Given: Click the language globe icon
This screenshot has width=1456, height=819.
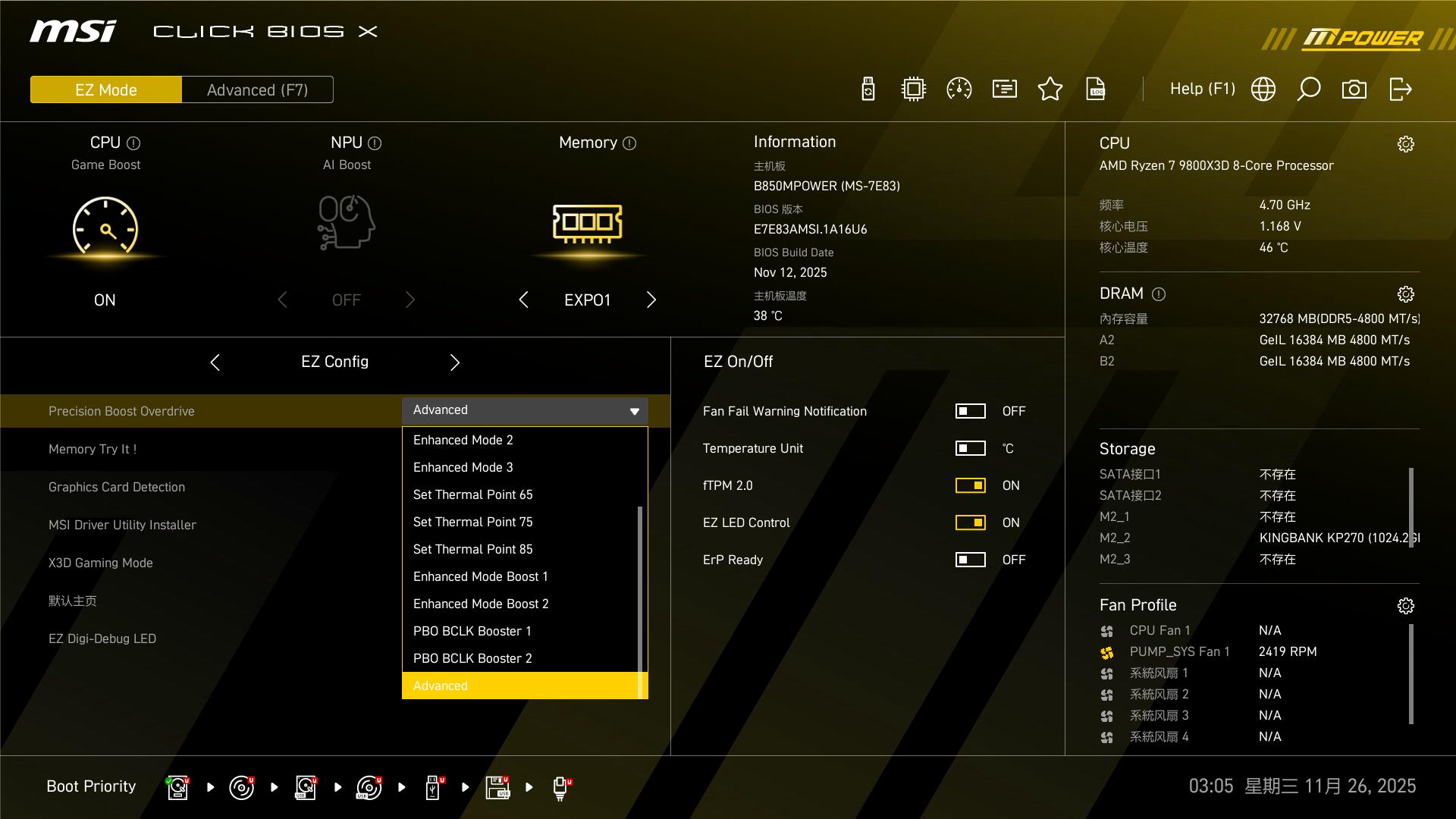Looking at the screenshot, I should coord(1263,89).
